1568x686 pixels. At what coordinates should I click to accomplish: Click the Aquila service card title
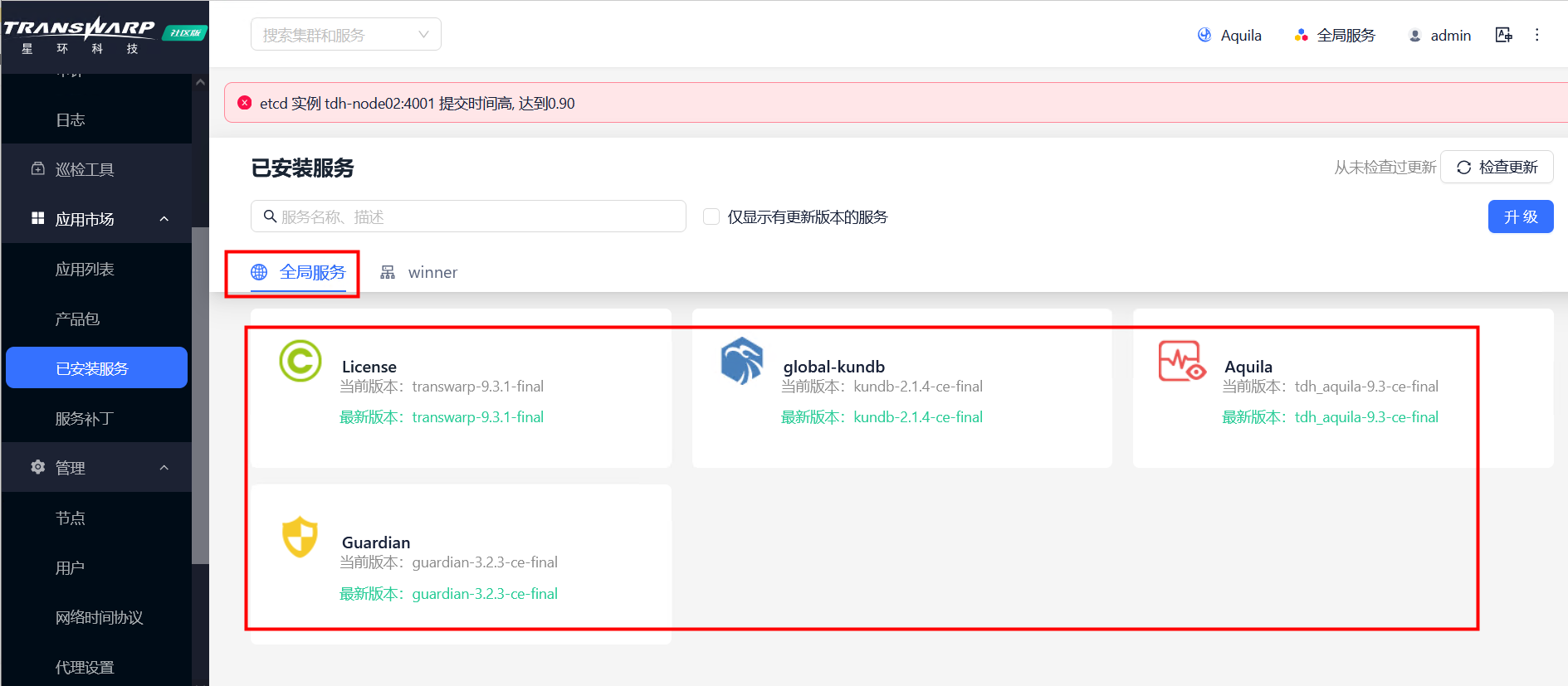[x=1248, y=366]
